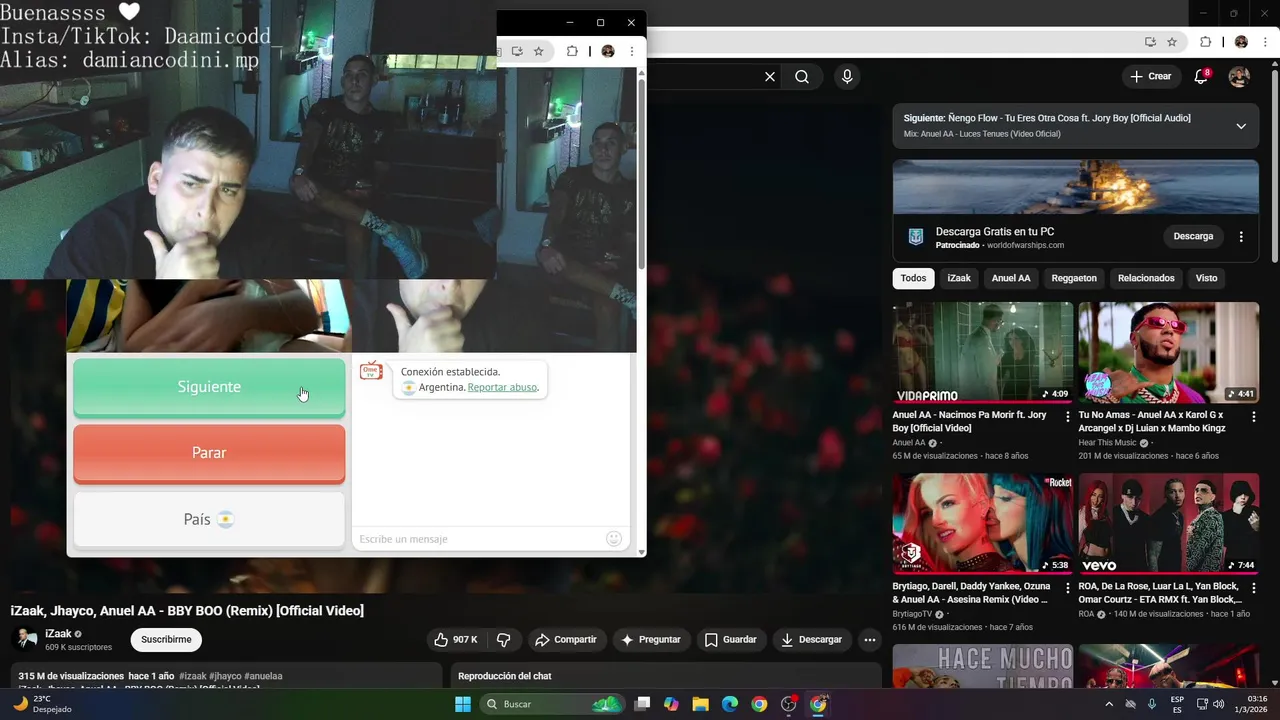Open more options on the World of Warships ad
Image resolution: width=1280 pixels, height=720 pixels.
pyautogui.click(x=1241, y=237)
